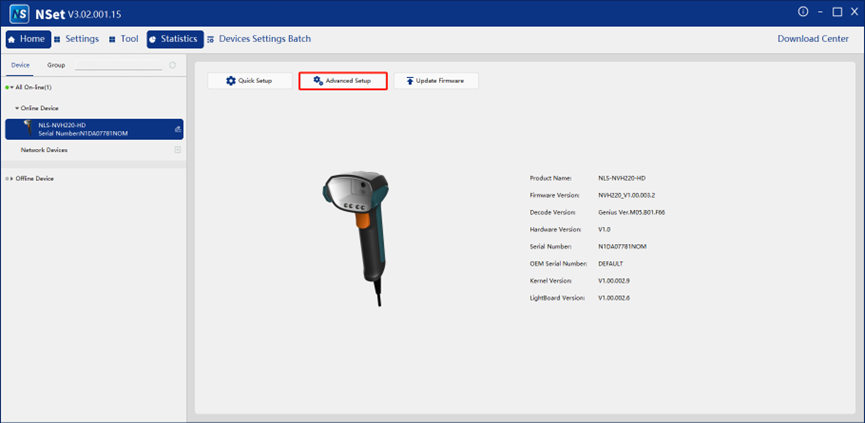Click the refresh circle icon beside search
This screenshot has width=865, height=423.
tap(173, 65)
